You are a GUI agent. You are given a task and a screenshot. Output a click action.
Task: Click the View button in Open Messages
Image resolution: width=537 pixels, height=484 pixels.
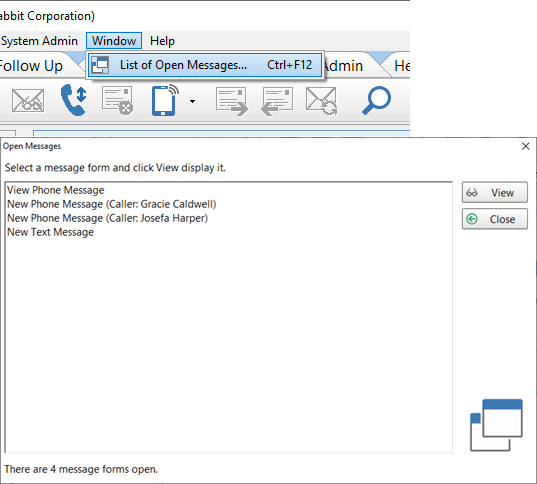[x=495, y=193]
